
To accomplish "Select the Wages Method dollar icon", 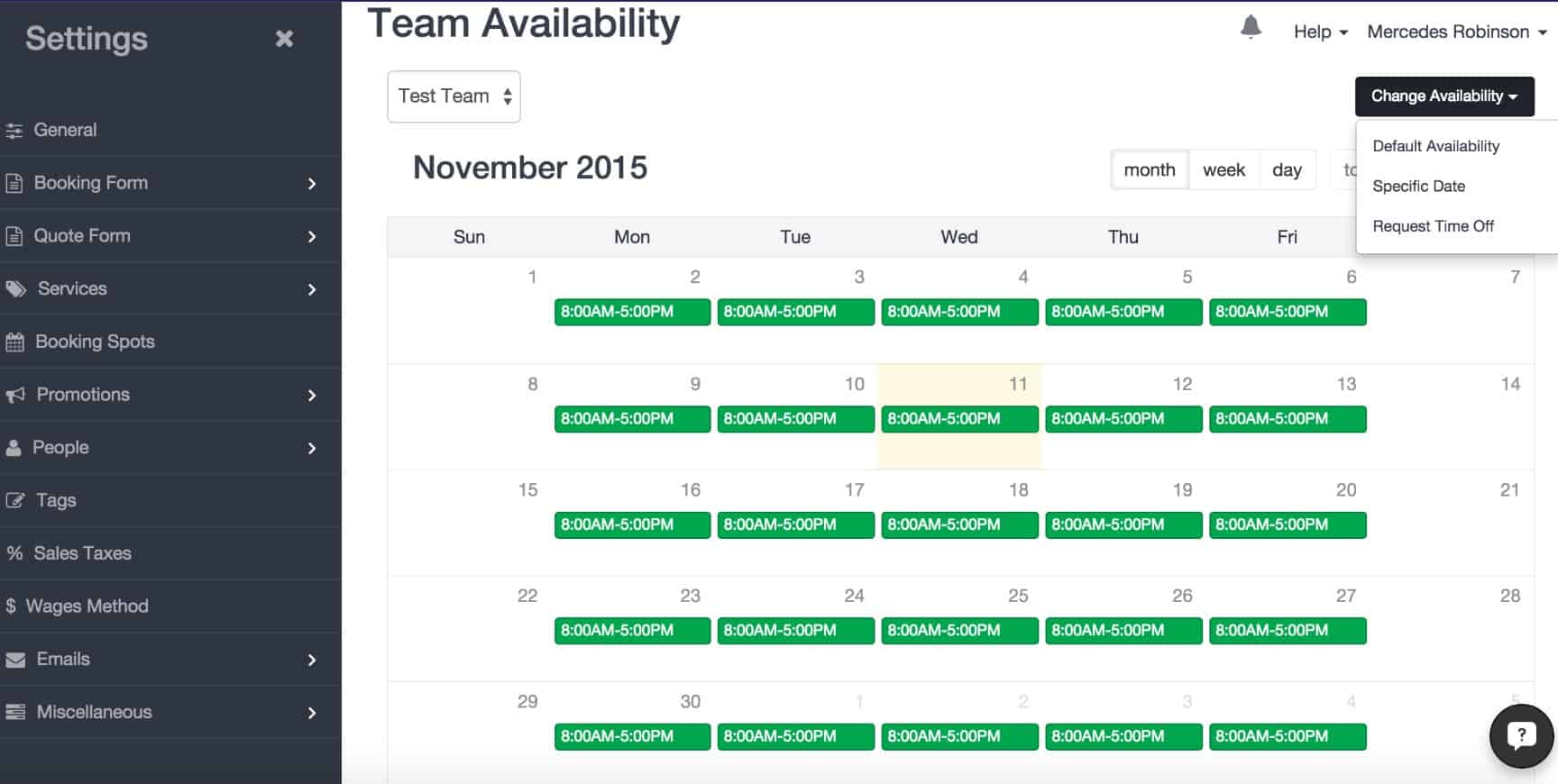I will click(11, 606).
